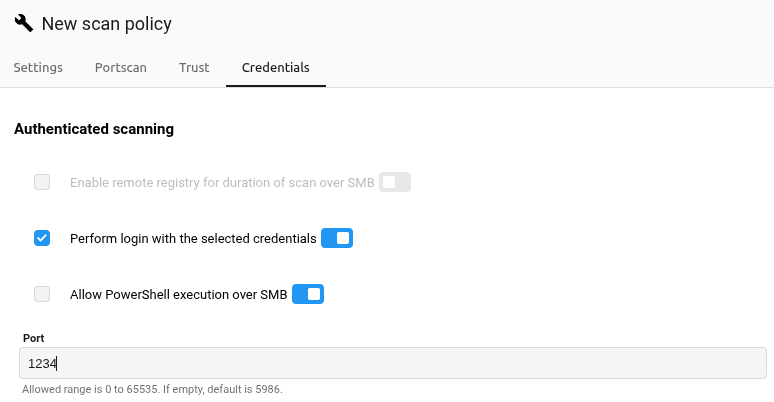Image resolution: width=774 pixels, height=402 pixels.
Task: Check the Allow PowerShell execution checkbox
Action: pos(42,294)
